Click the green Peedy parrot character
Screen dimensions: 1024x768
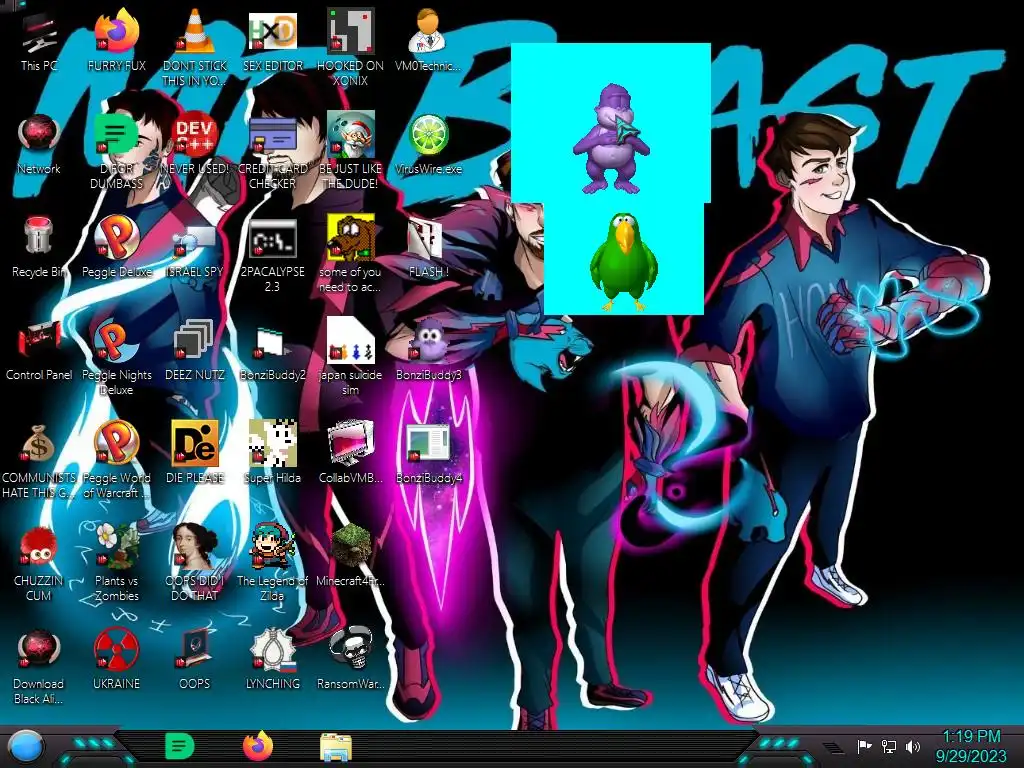[623, 261]
